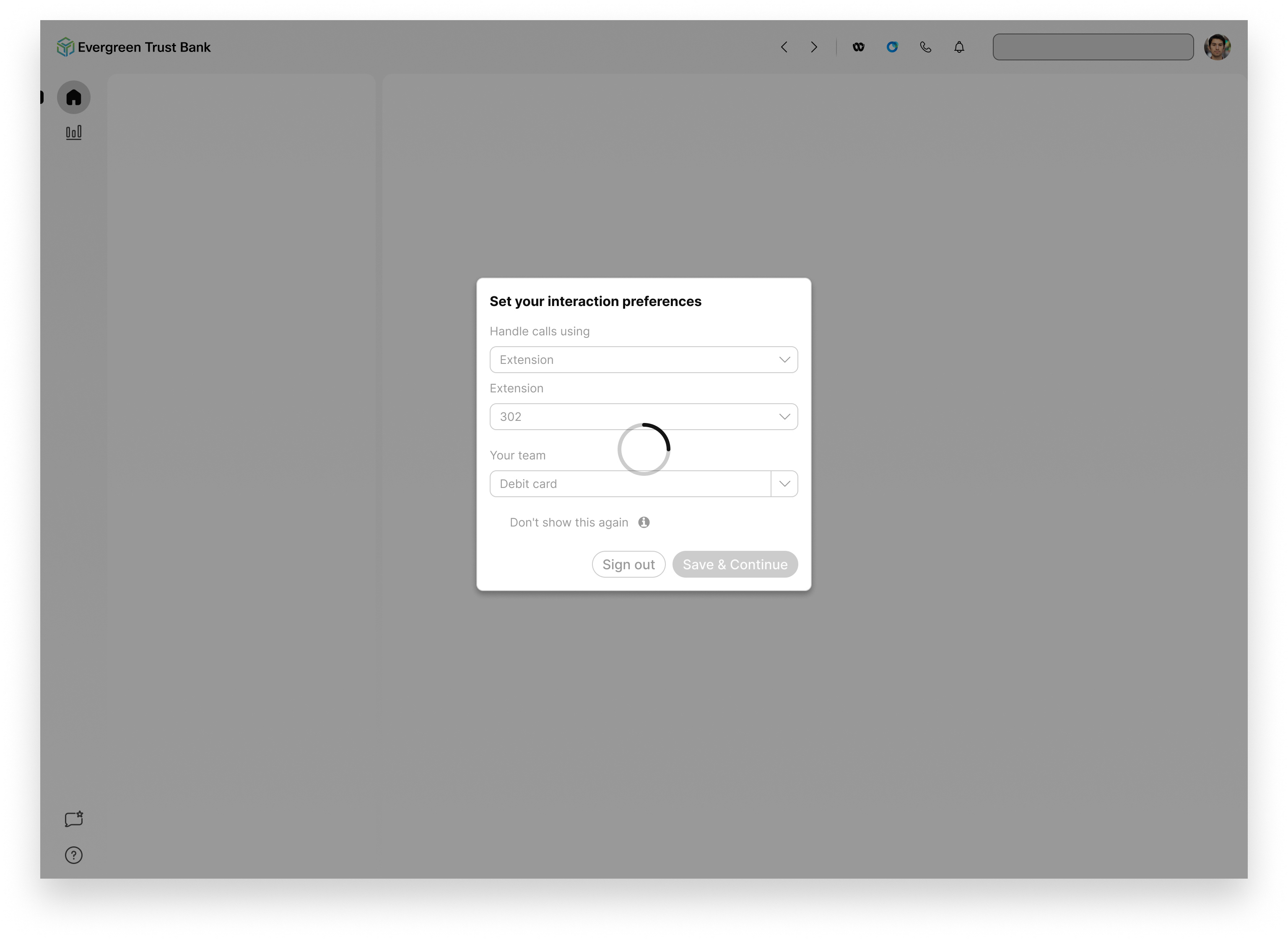Open the analytics bar chart icon
Image resolution: width=1288 pixels, height=939 pixels.
click(x=73, y=132)
